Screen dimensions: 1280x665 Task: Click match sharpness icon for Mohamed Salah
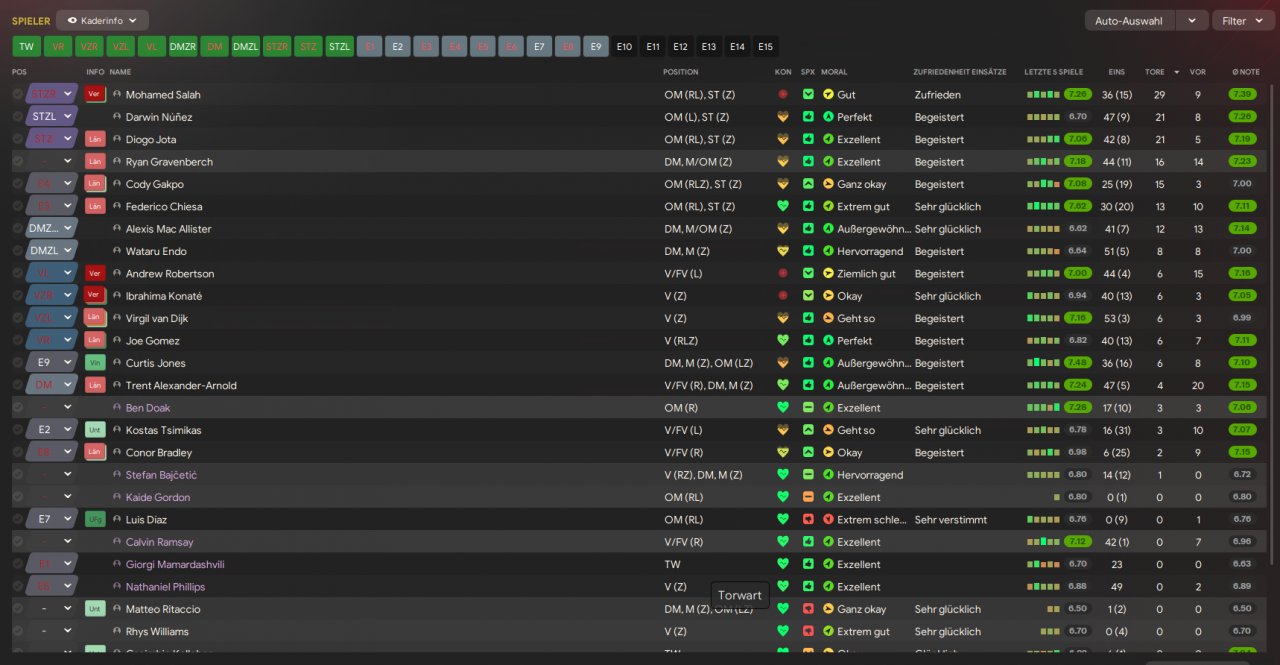click(x=808, y=94)
